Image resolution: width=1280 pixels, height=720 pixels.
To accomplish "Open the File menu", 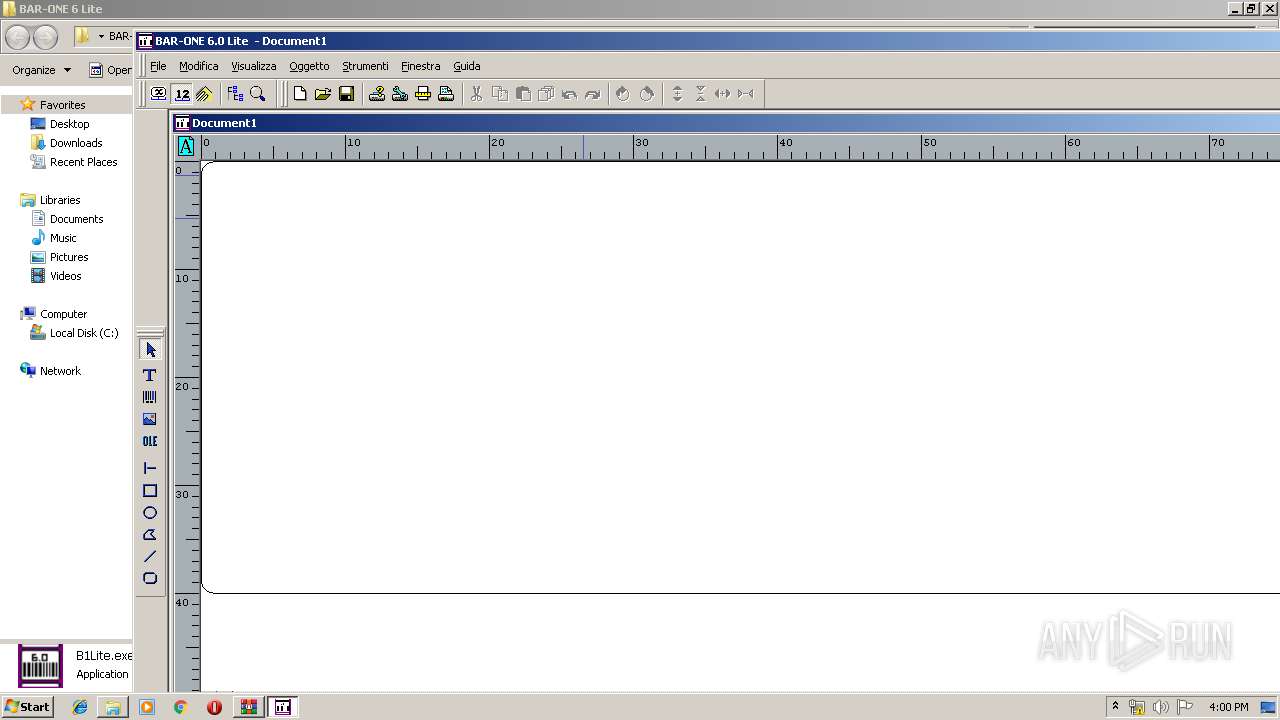I will pos(158,66).
